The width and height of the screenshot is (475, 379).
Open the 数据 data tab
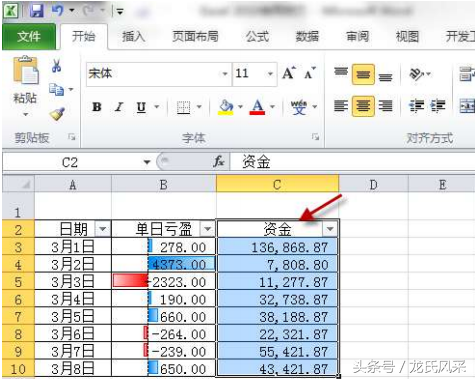307,36
